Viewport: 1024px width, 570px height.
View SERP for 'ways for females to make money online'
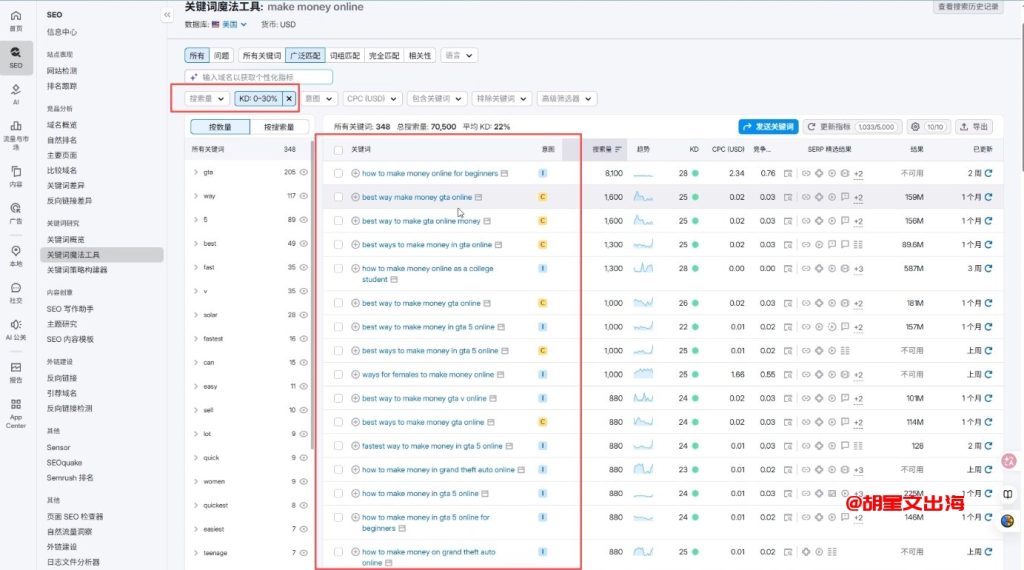tap(788, 375)
